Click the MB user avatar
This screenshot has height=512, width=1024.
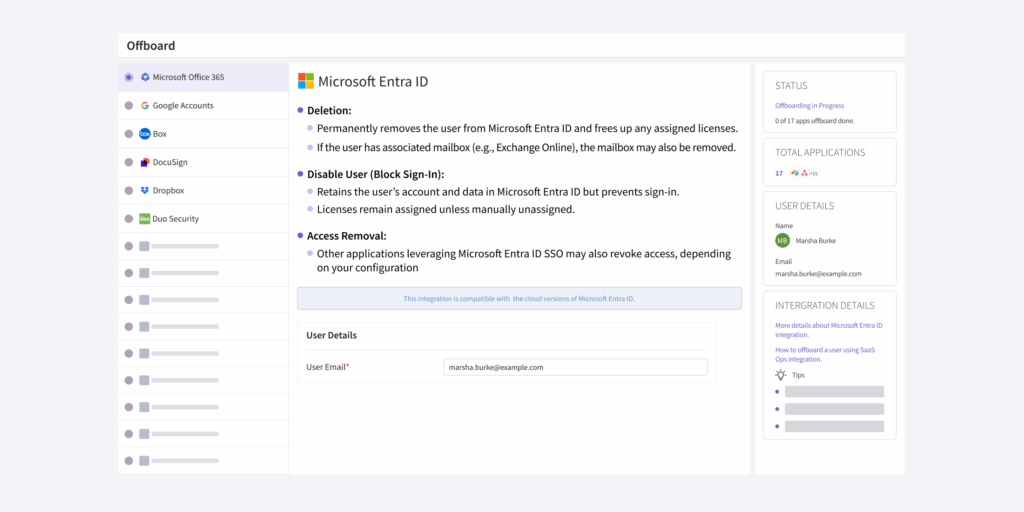click(x=782, y=240)
